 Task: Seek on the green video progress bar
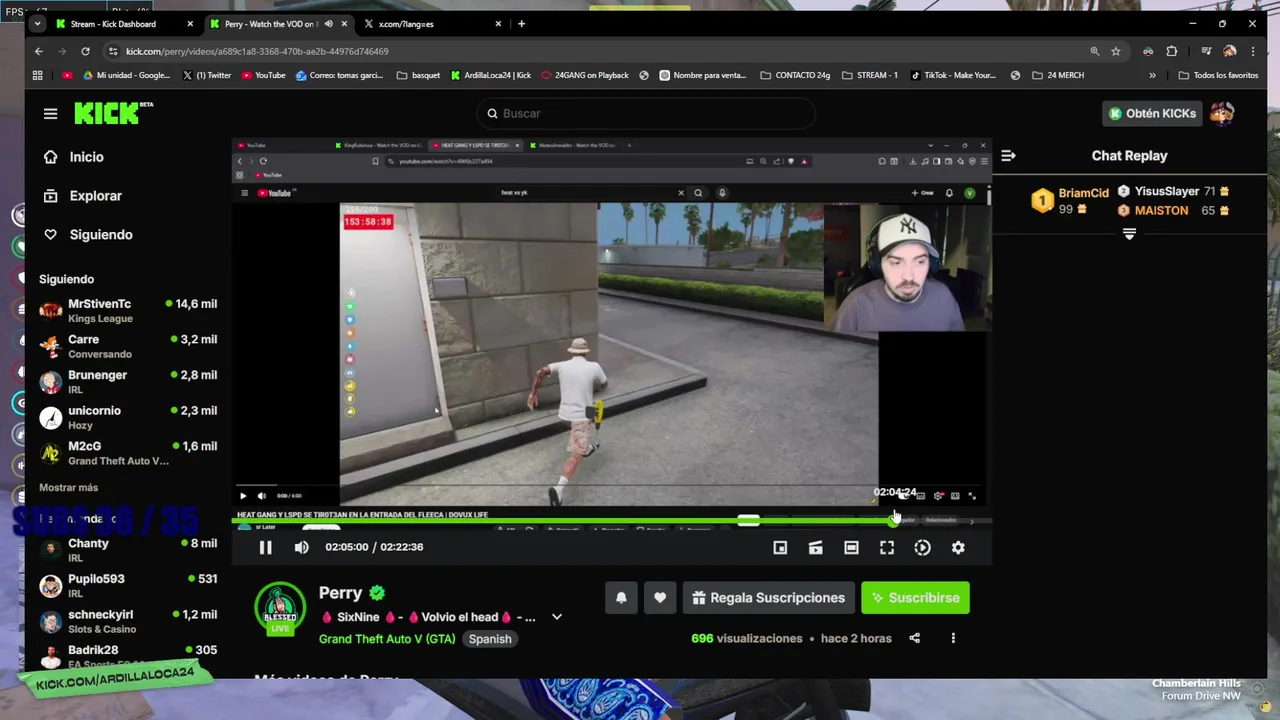pyautogui.click(x=611, y=521)
